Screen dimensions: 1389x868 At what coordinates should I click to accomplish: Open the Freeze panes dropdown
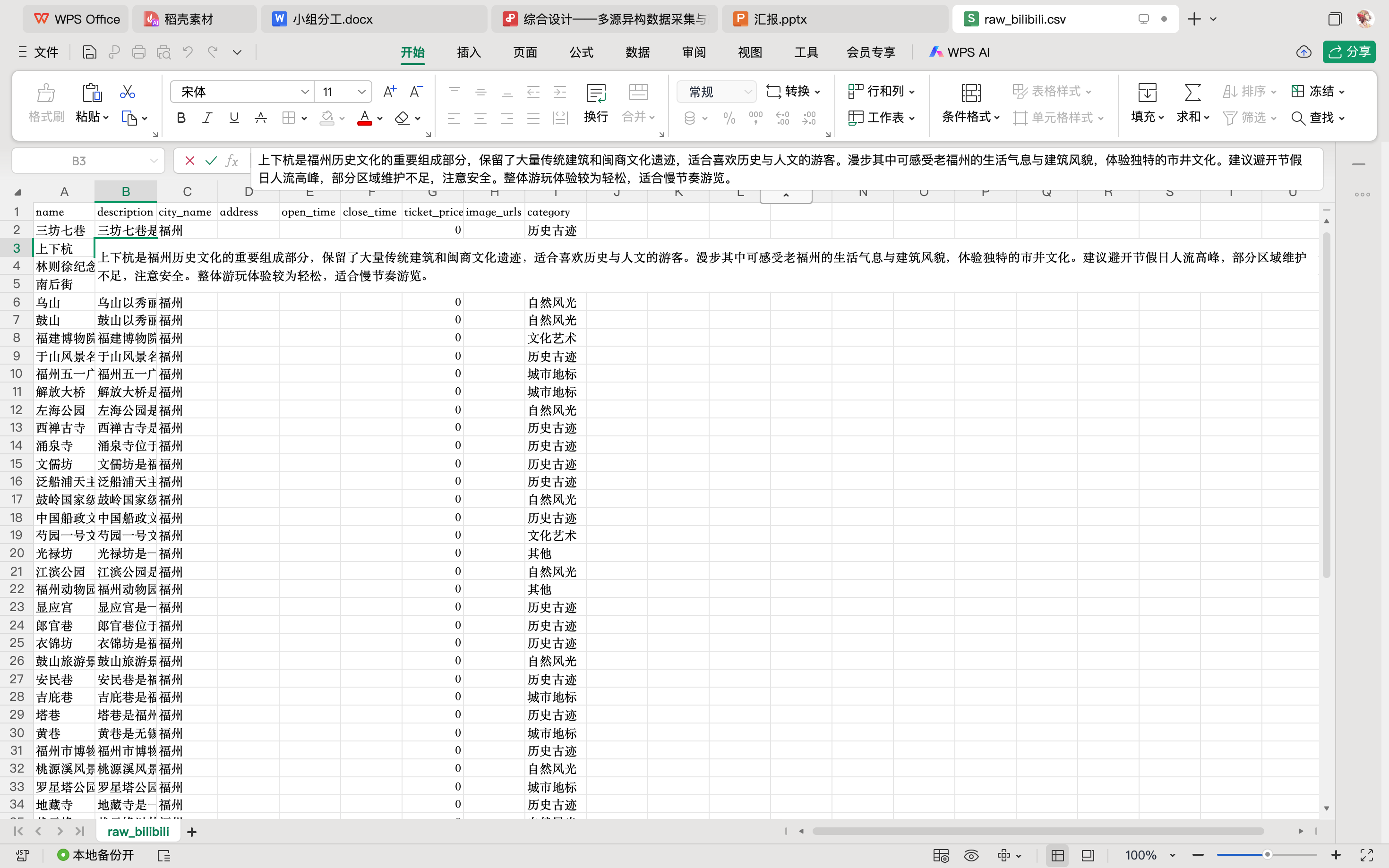[1341, 92]
